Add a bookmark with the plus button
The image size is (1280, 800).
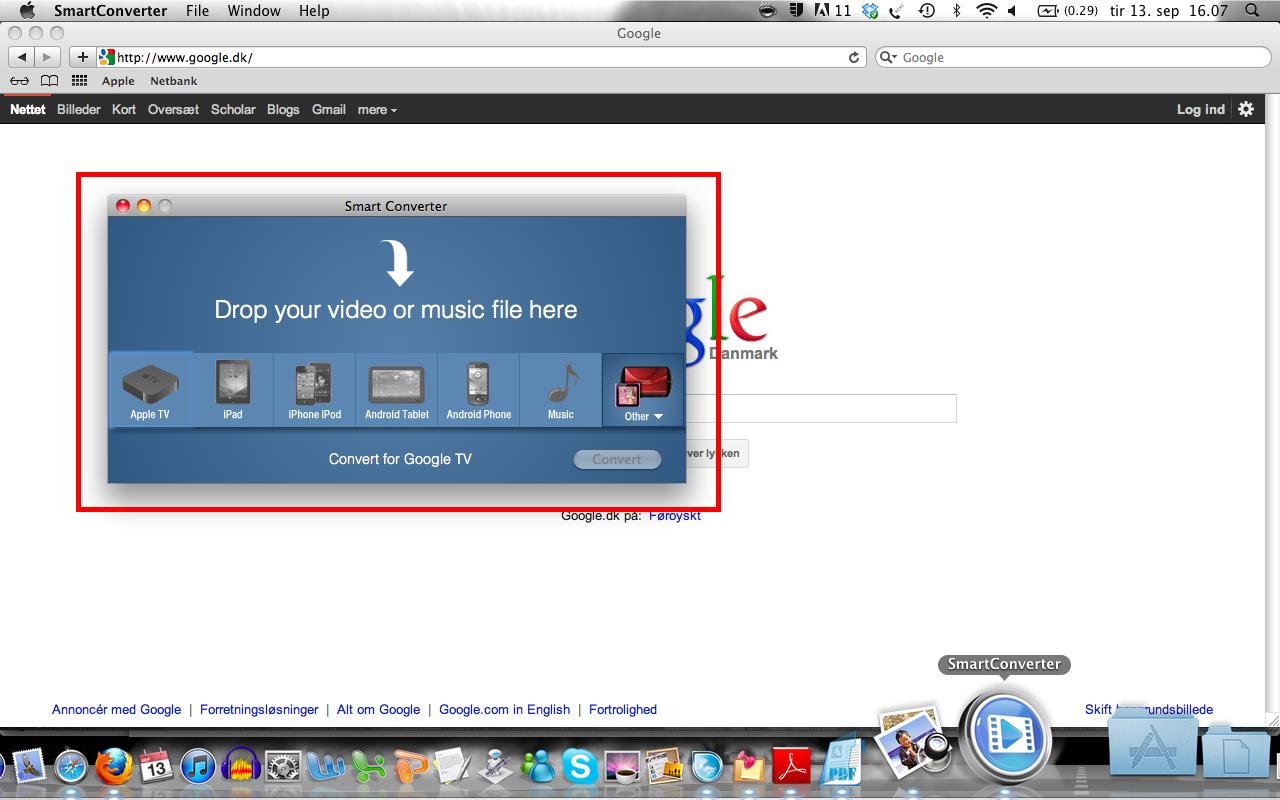tap(83, 57)
